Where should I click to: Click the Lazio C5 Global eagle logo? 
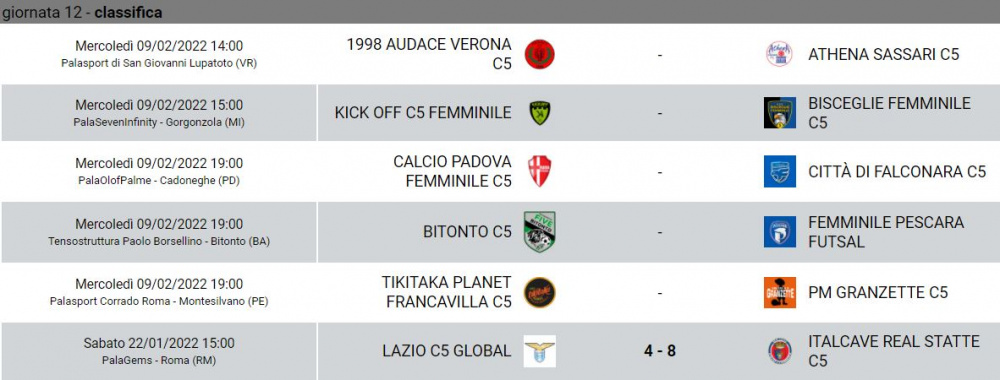(x=540, y=351)
